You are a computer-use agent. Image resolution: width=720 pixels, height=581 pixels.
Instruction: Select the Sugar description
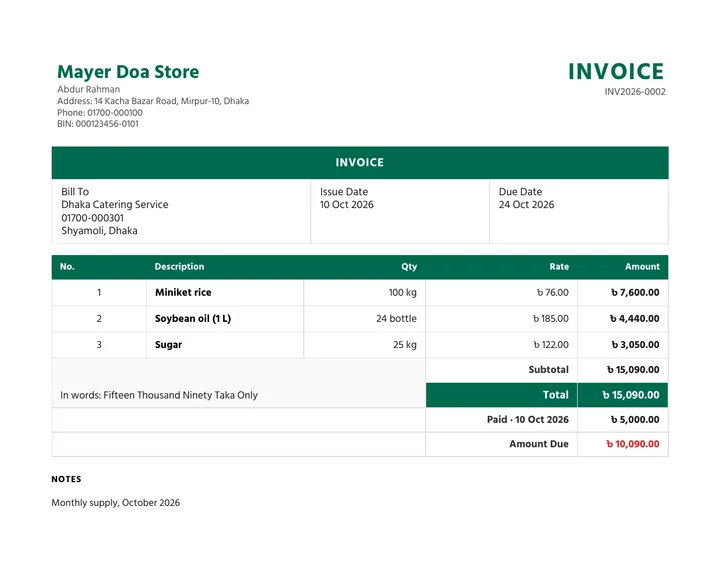tap(169, 345)
